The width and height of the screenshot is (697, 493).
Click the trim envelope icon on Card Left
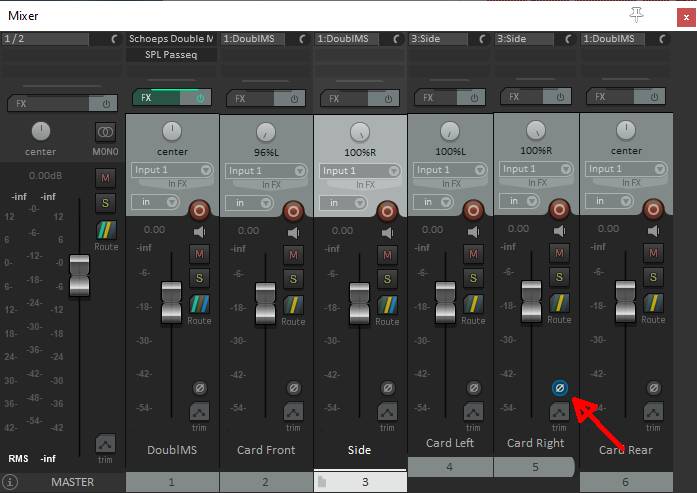tap(465, 412)
